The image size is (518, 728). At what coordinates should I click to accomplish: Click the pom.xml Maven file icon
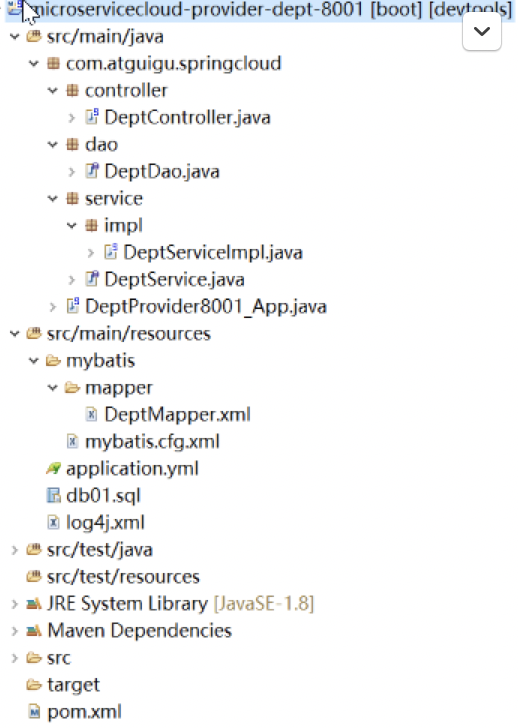(x=34, y=711)
